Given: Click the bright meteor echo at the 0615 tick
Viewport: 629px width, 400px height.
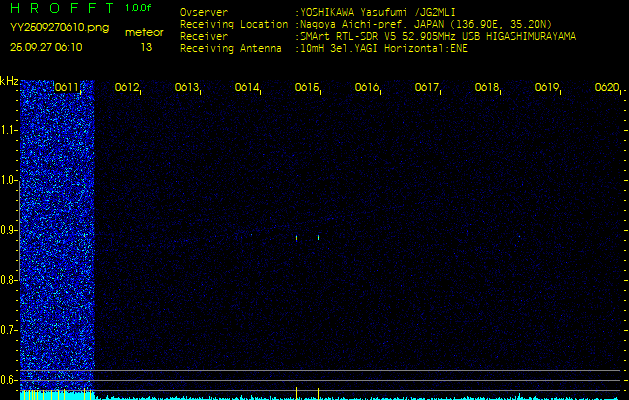Looking at the screenshot, I should tap(319, 238).
